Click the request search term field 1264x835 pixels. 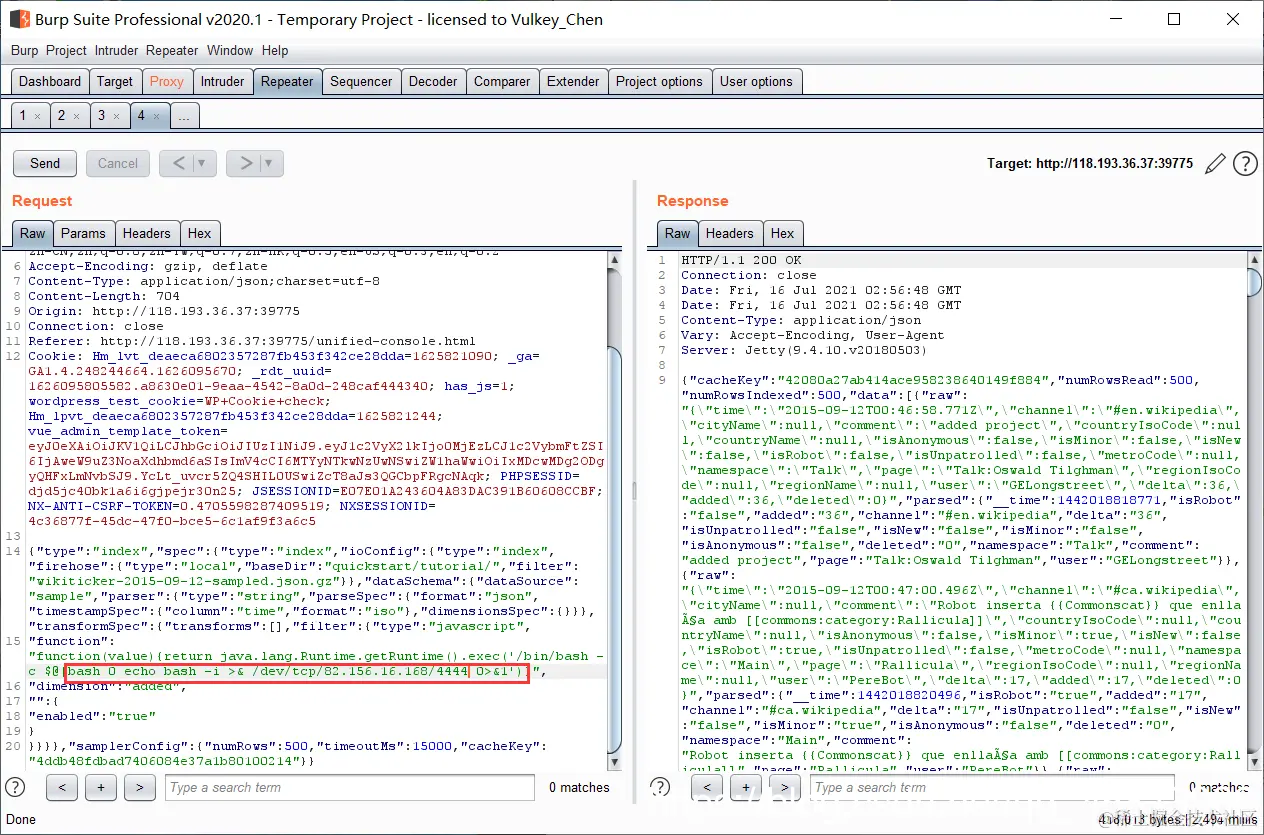click(x=350, y=787)
